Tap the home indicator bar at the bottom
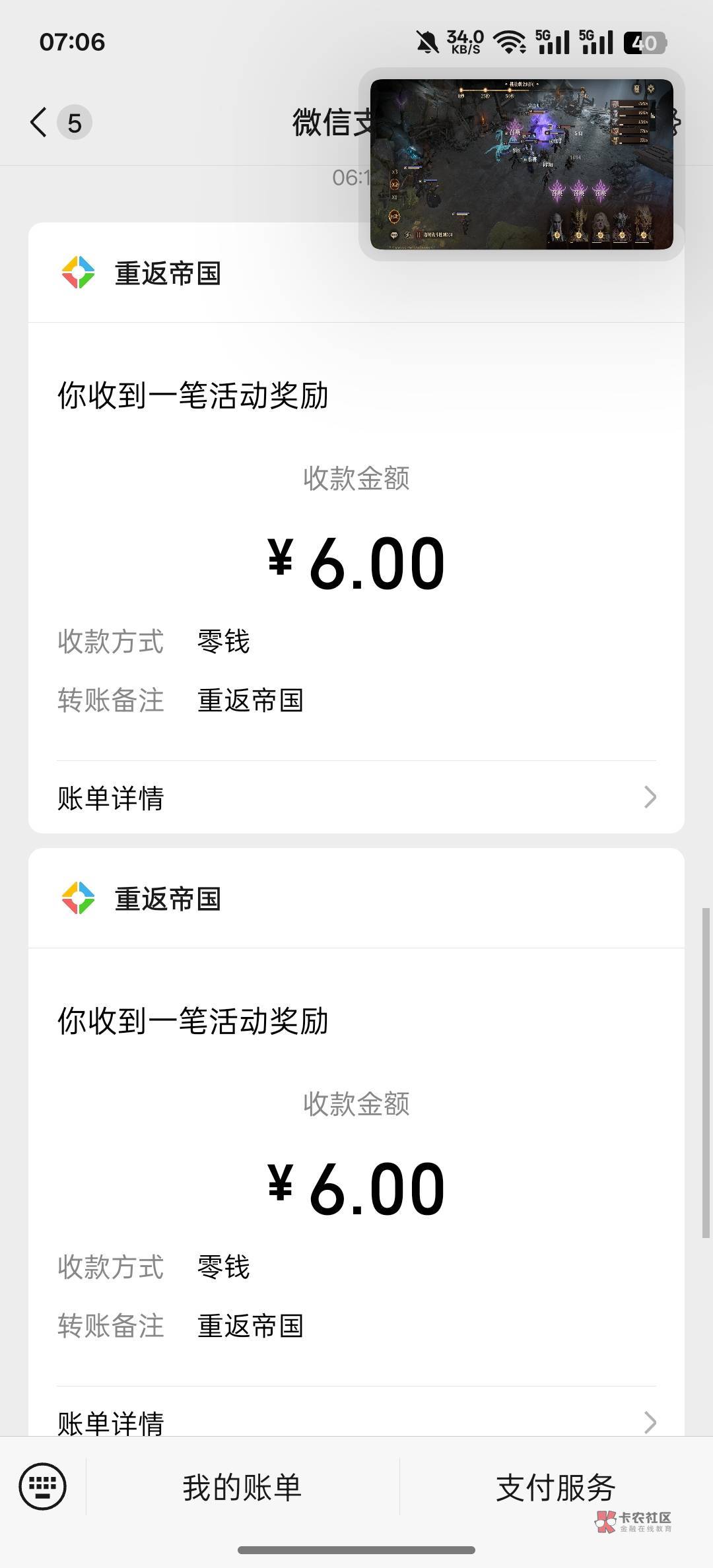The height and width of the screenshot is (1568, 713). (356, 1550)
